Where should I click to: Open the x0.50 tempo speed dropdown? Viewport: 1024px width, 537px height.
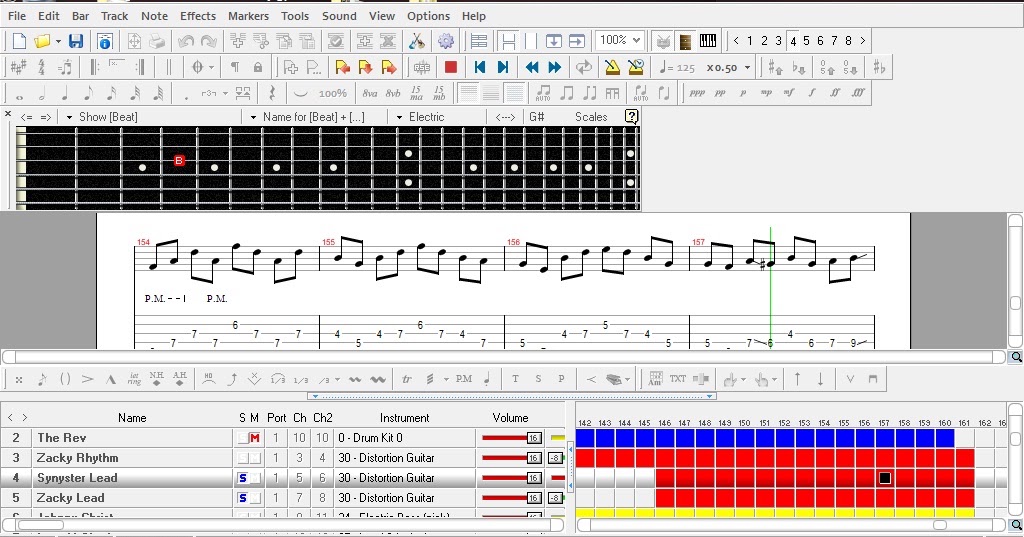[x=748, y=67]
